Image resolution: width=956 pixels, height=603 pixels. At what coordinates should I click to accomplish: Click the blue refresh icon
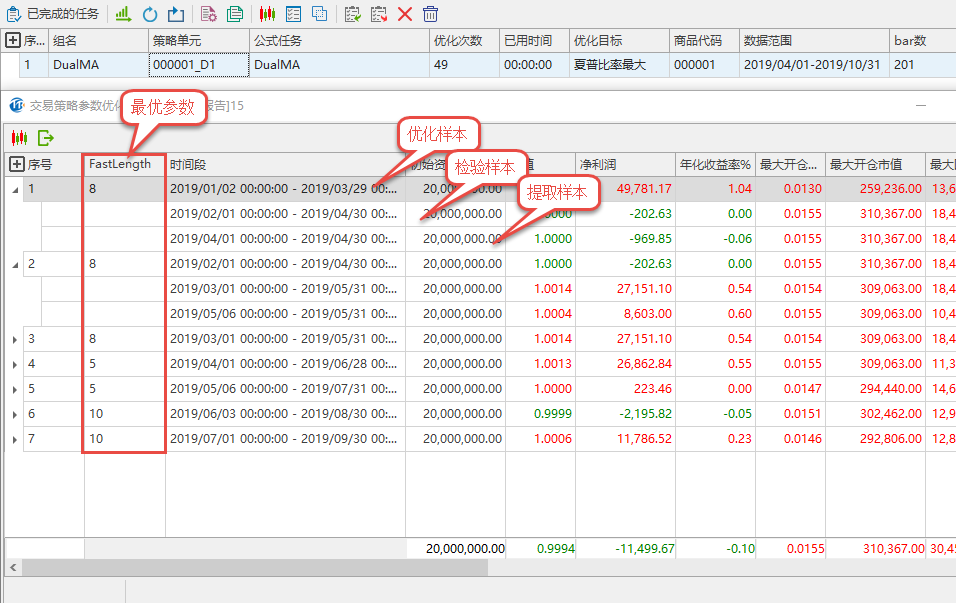click(x=150, y=14)
